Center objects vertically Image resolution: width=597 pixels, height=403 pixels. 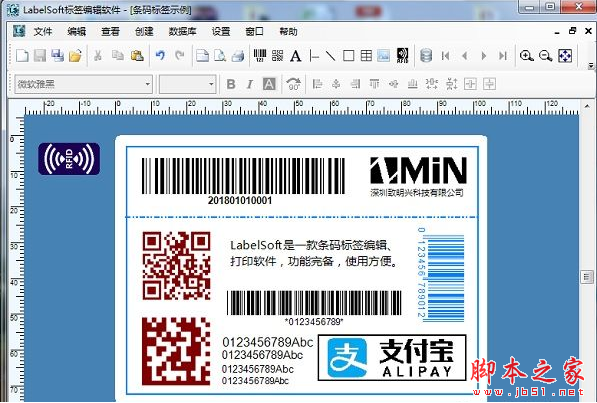394,84
